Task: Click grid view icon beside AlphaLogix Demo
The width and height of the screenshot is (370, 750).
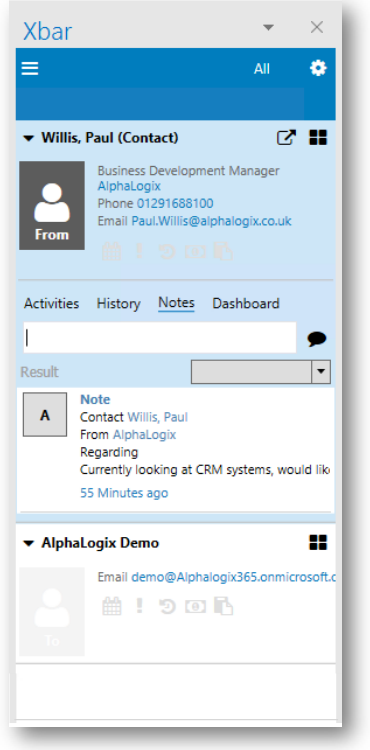Action: coord(318,543)
